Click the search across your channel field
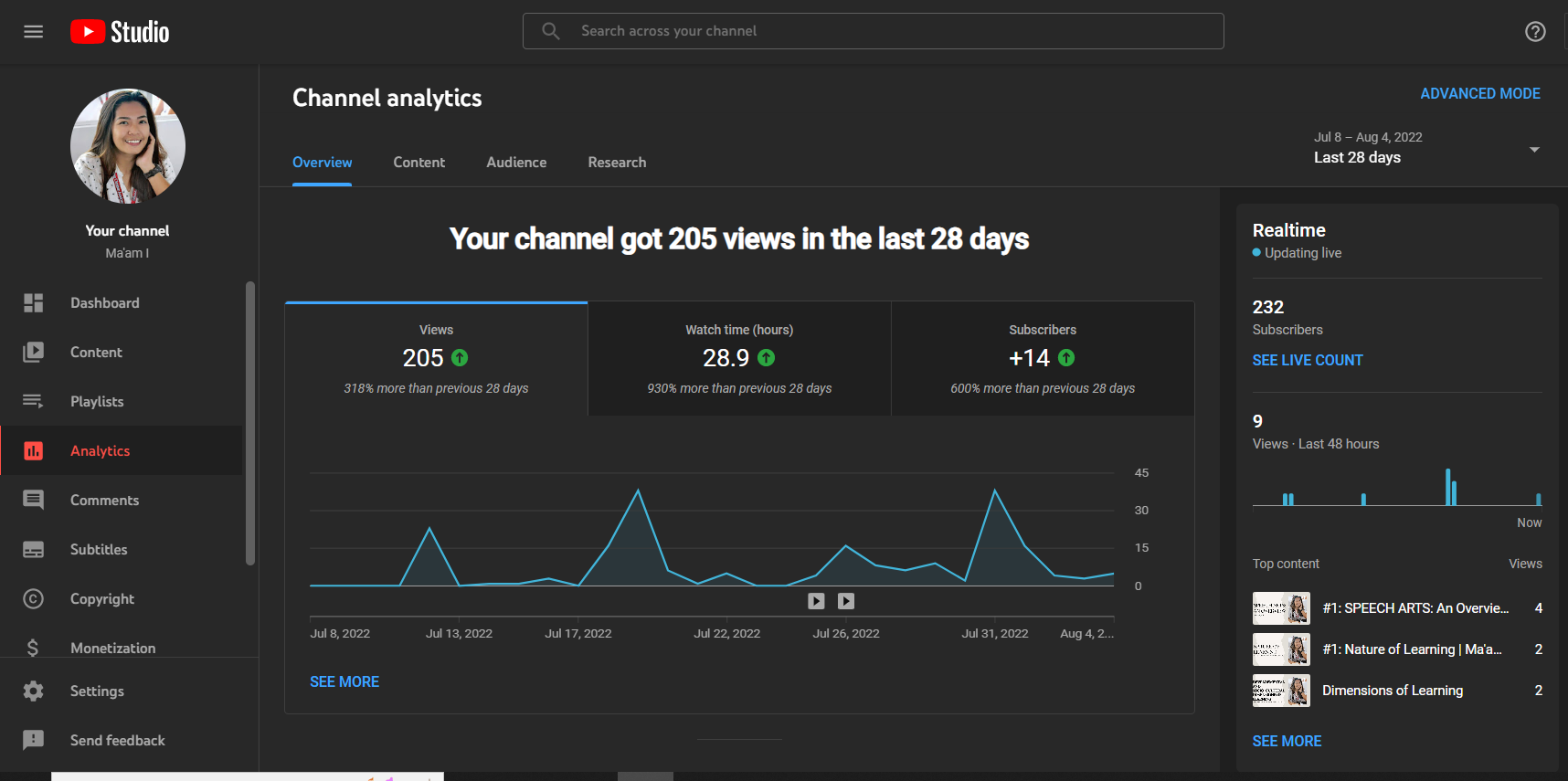The width and height of the screenshot is (1568, 781). coord(873,31)
